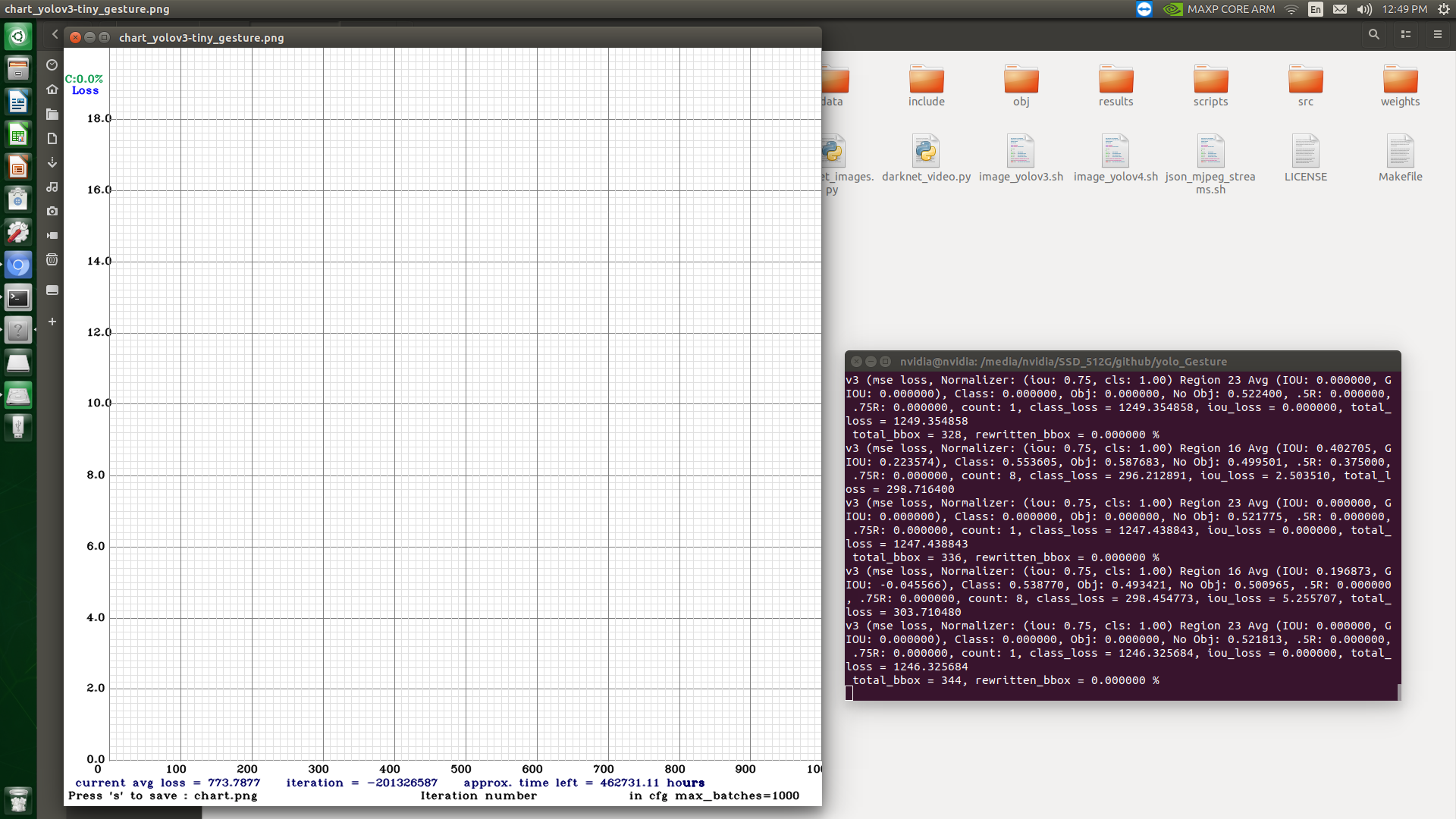This screenshot has height=819, width=1456.
Task: Select the image_yolov4.sh file
Action: [x=1116, y=158]
